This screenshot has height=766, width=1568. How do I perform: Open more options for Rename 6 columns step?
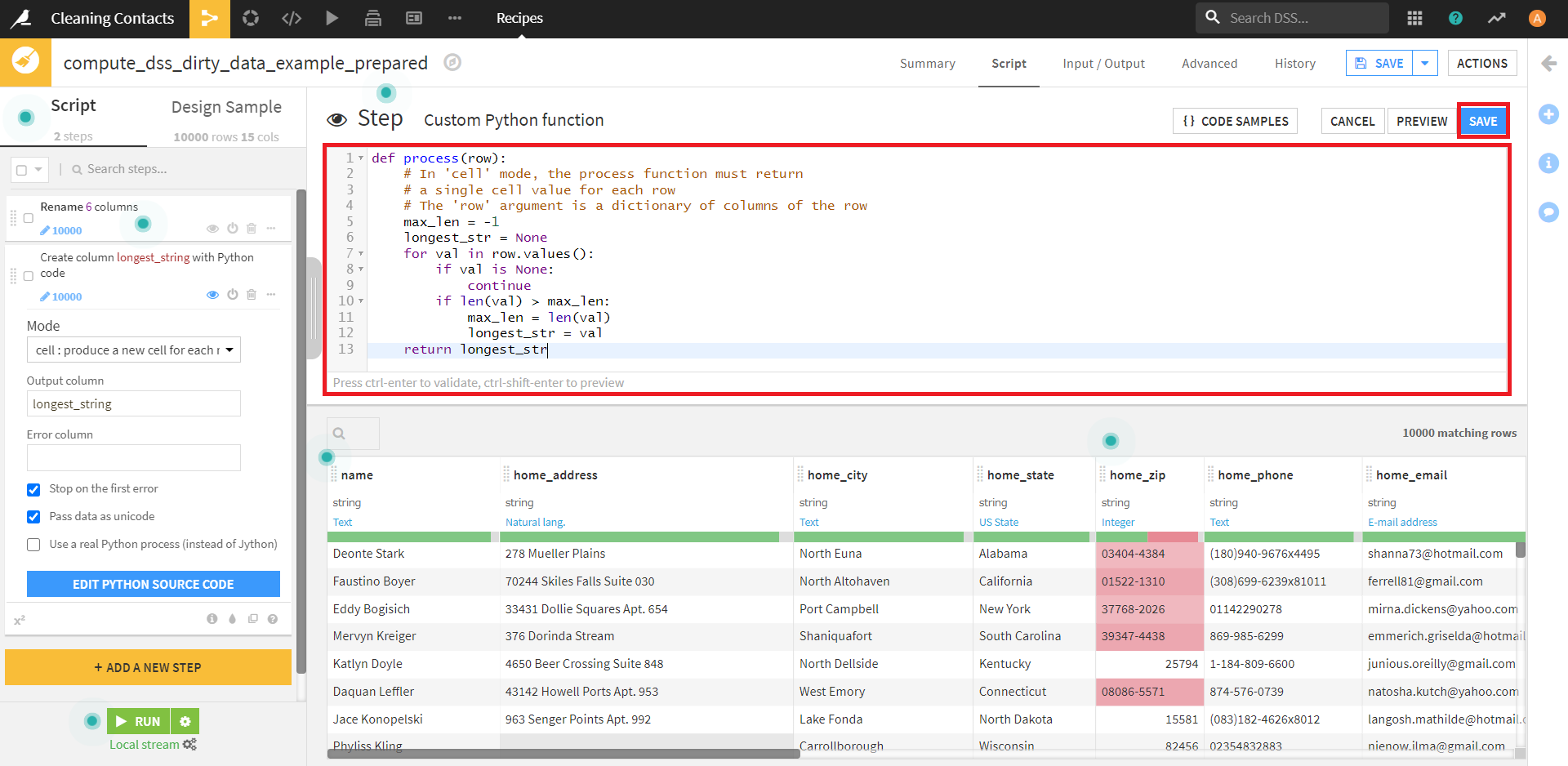(x=271, y=229)
